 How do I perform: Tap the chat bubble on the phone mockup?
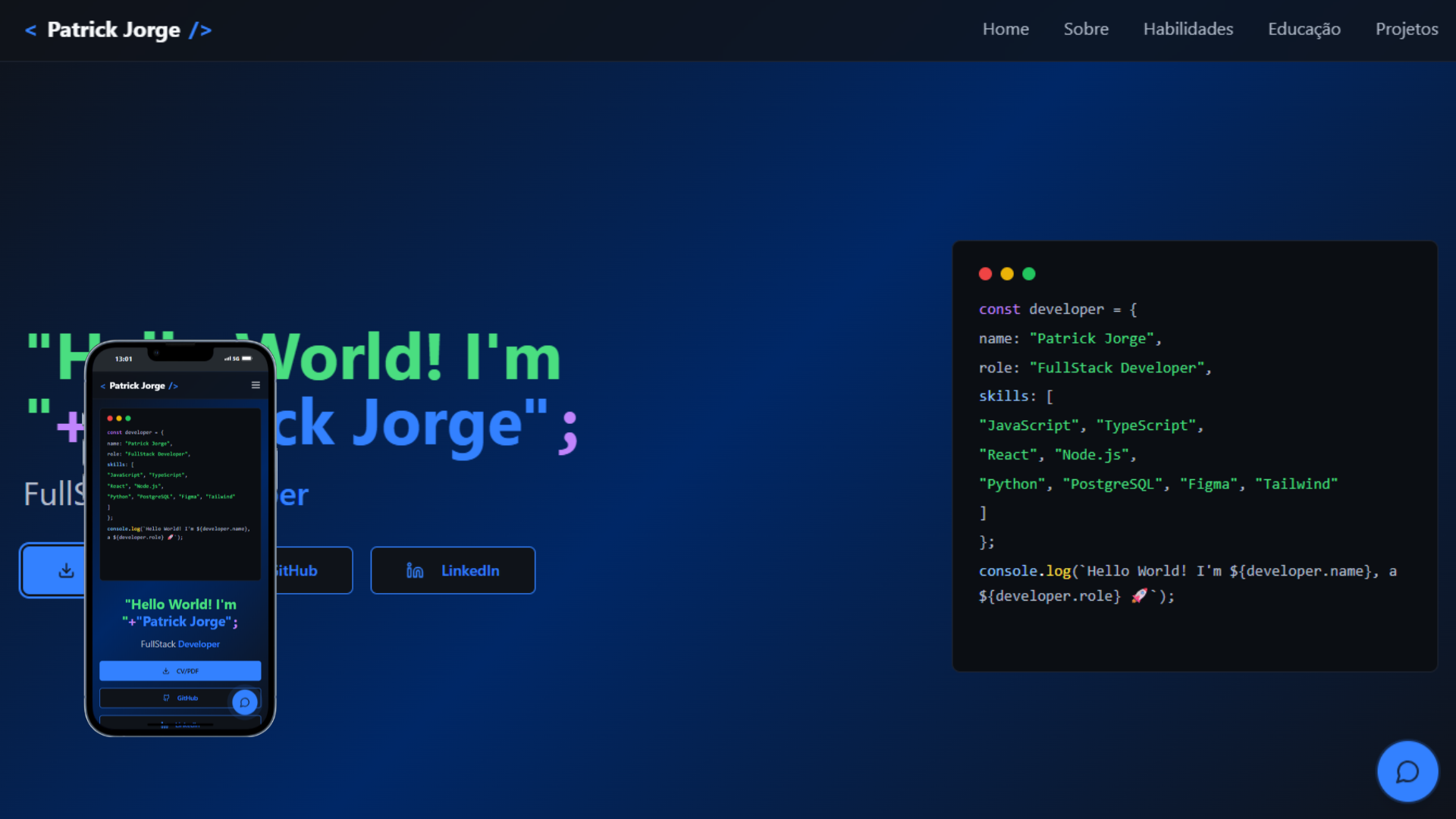click(244, 703)
